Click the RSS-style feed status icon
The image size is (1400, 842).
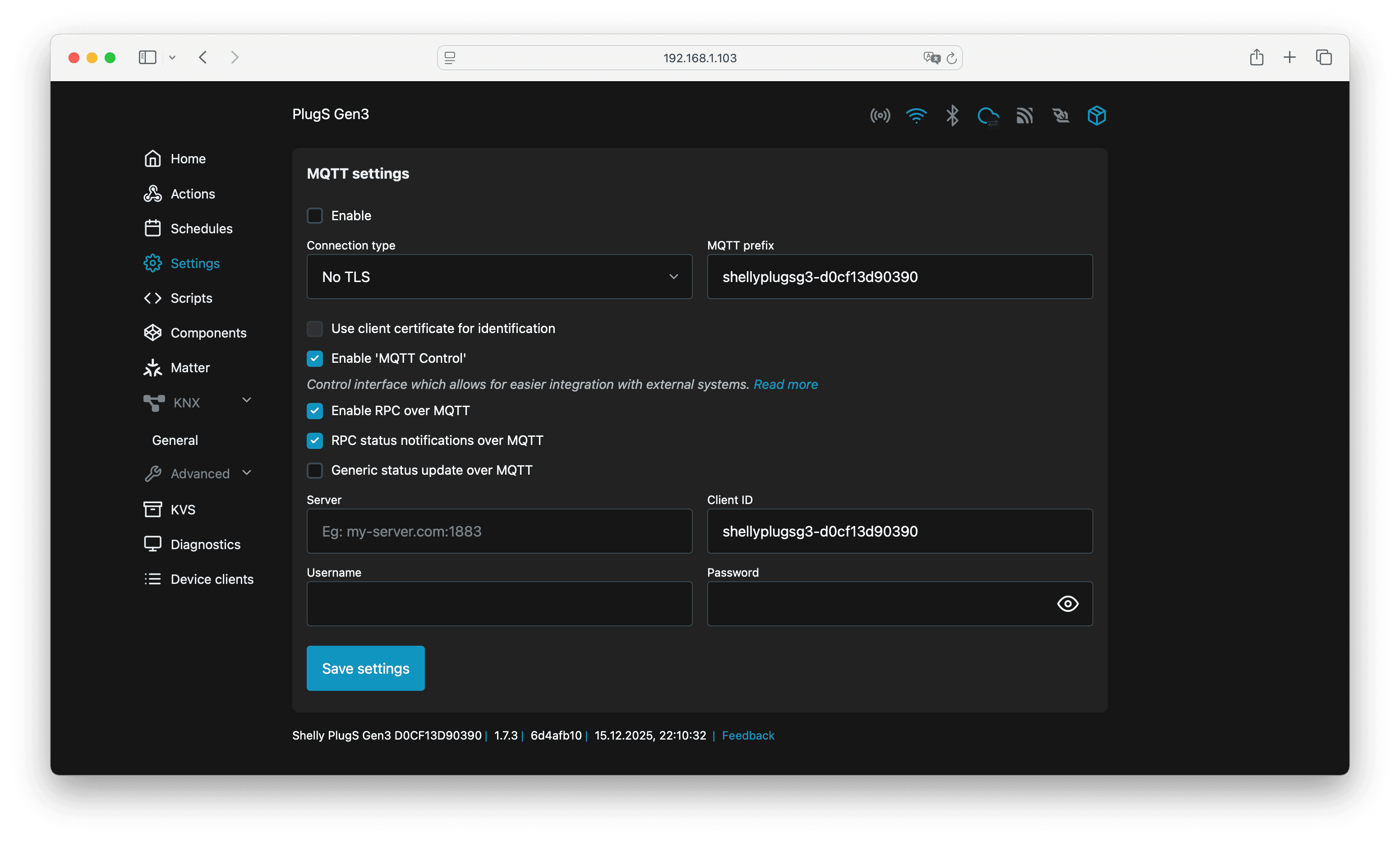tap(1024, 116)
